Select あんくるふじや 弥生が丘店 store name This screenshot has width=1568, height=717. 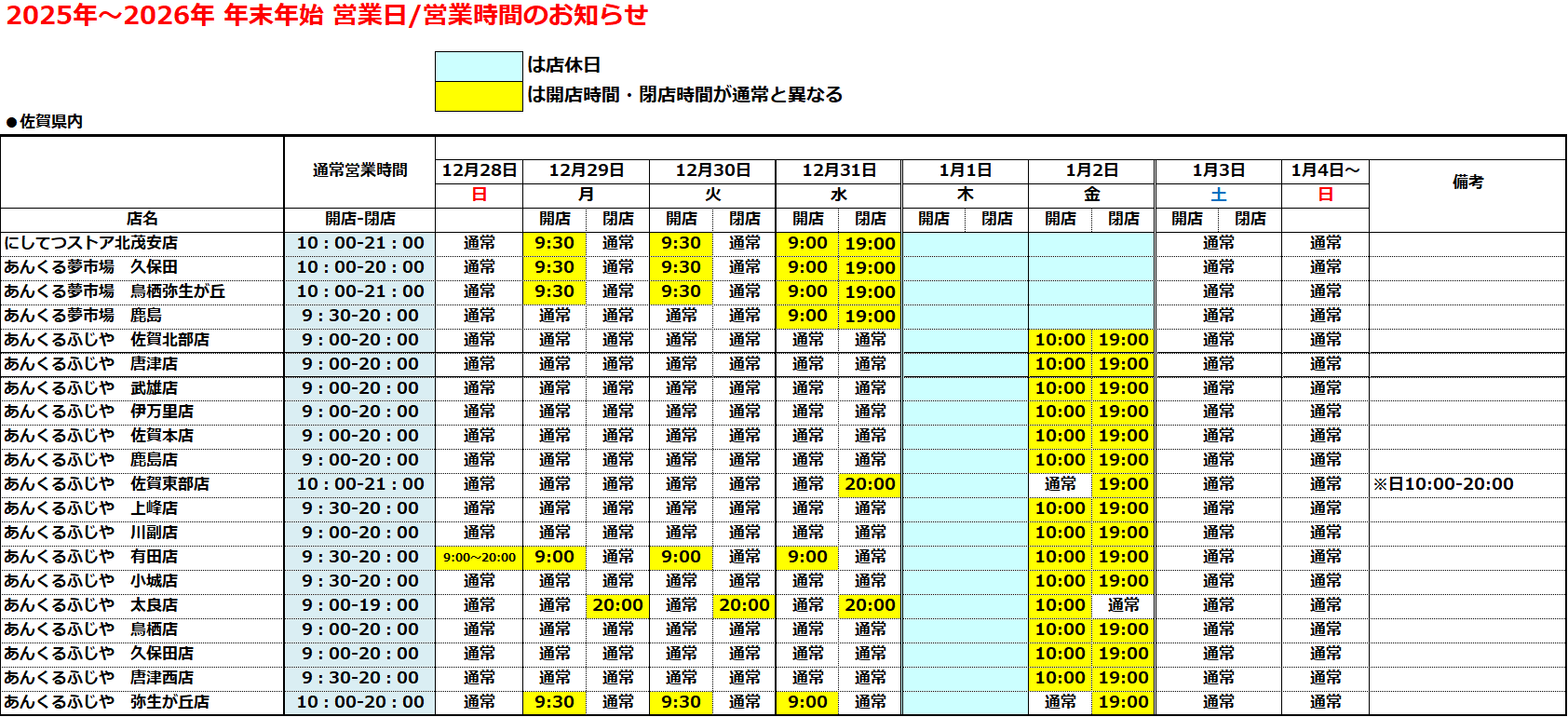tap(106, 702)
